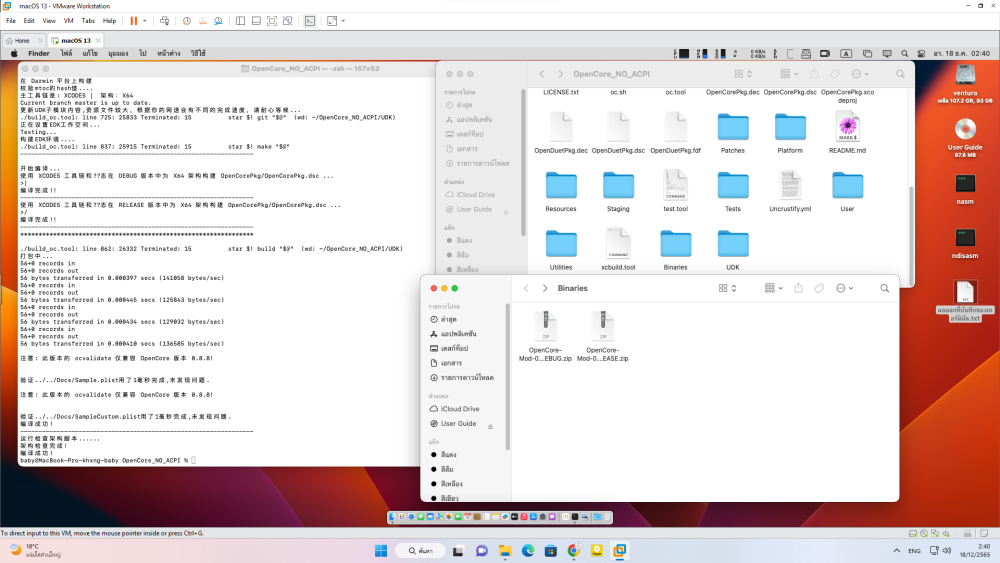
Task: Close the macOS 13 tab
Action: click(98, 40)
